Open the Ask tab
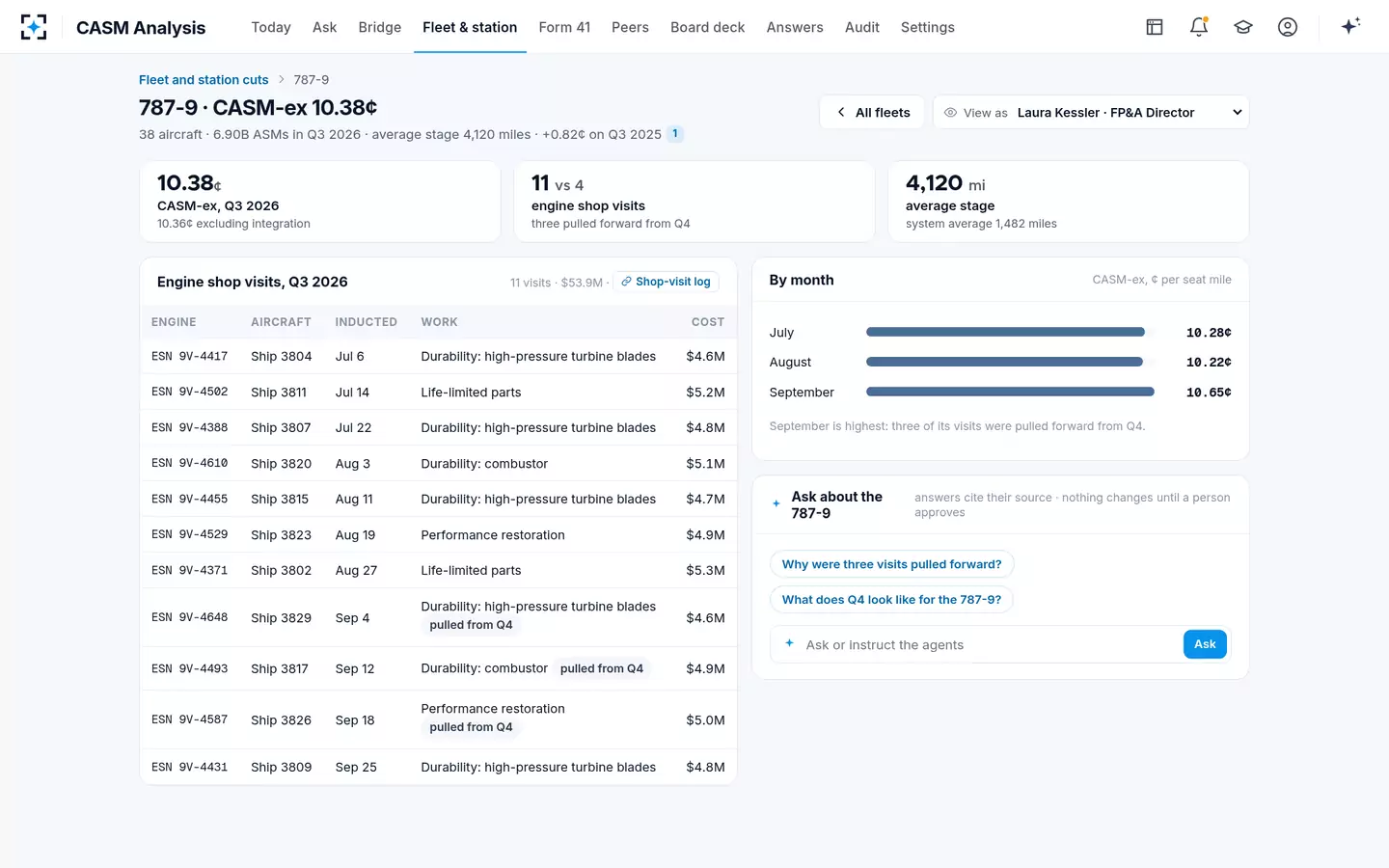 [325, 27]
